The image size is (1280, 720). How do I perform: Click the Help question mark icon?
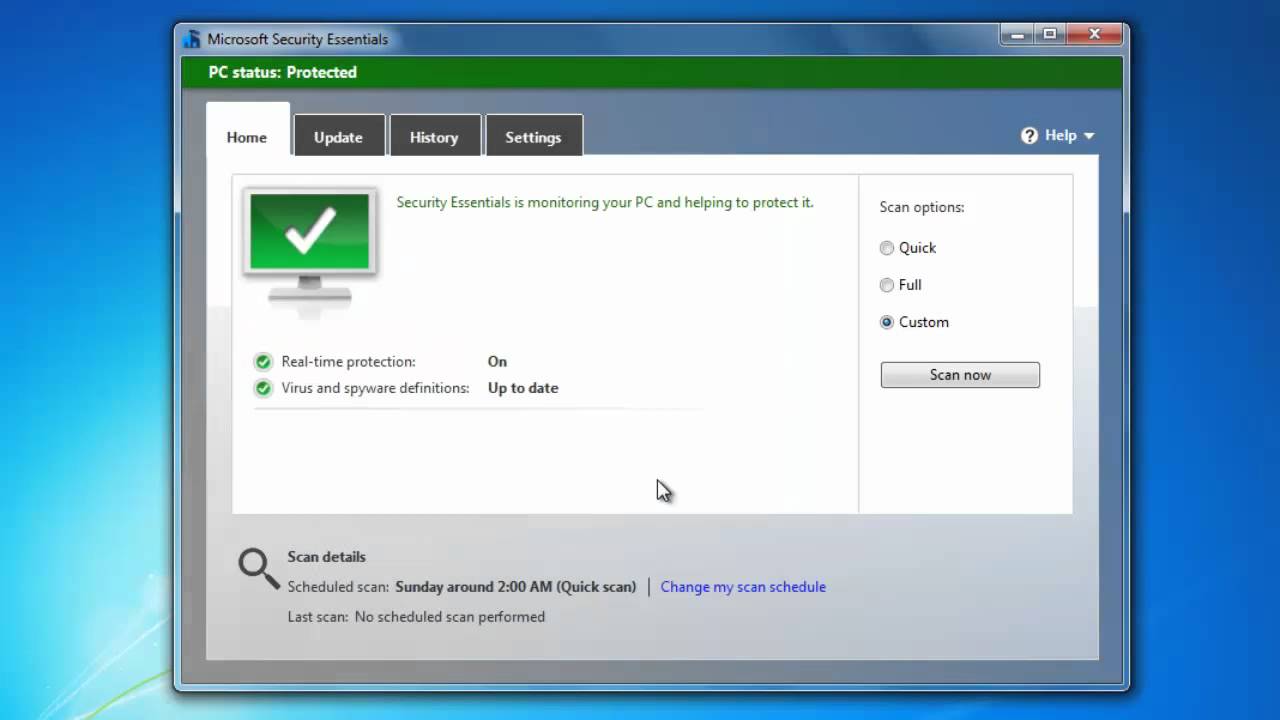point(1029,136)
